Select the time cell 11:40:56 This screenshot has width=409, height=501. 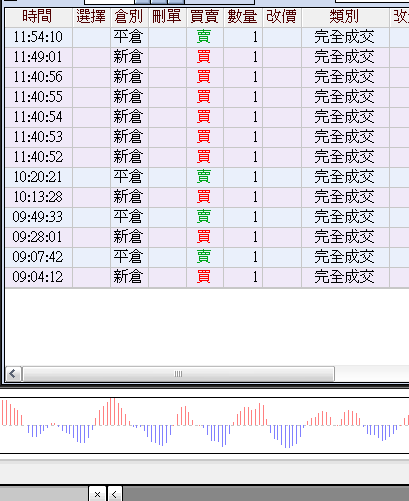[38, 77]
